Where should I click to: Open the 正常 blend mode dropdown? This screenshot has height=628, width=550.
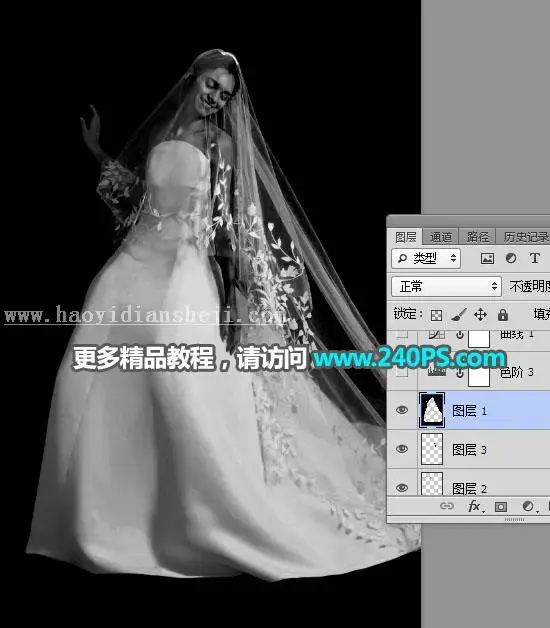pyautogui.click(x=446, y=286)
